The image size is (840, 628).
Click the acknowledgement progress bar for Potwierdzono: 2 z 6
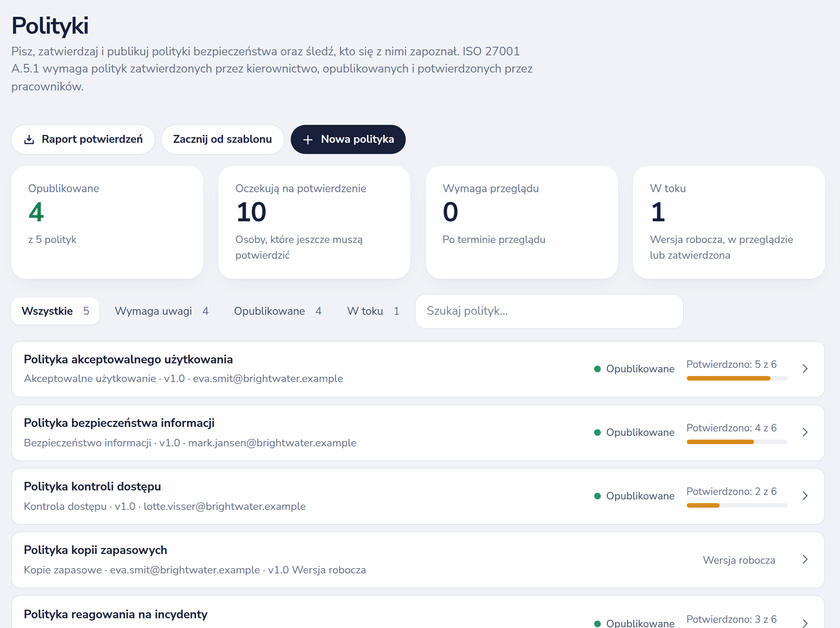pyautogui.click(x=737, y=505)
